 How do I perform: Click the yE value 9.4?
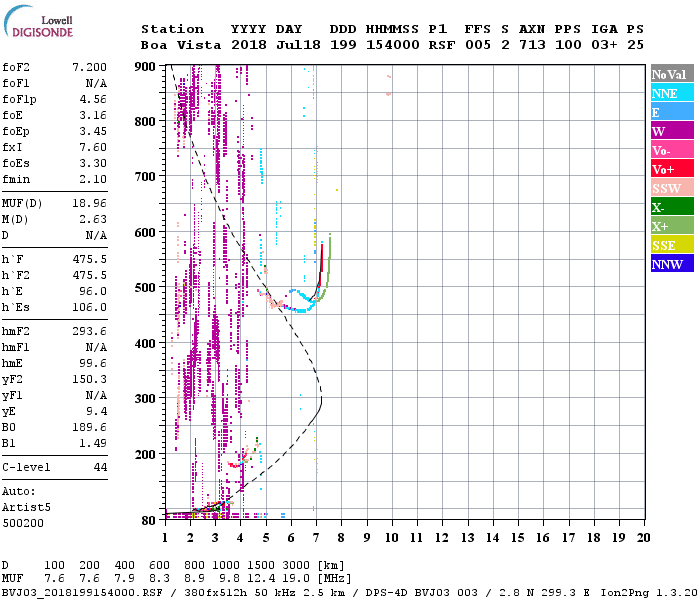coord(96,412)
